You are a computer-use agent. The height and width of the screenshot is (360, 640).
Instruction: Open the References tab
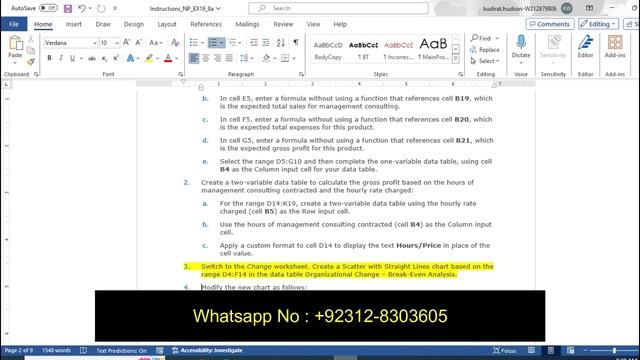click(206, 24)
